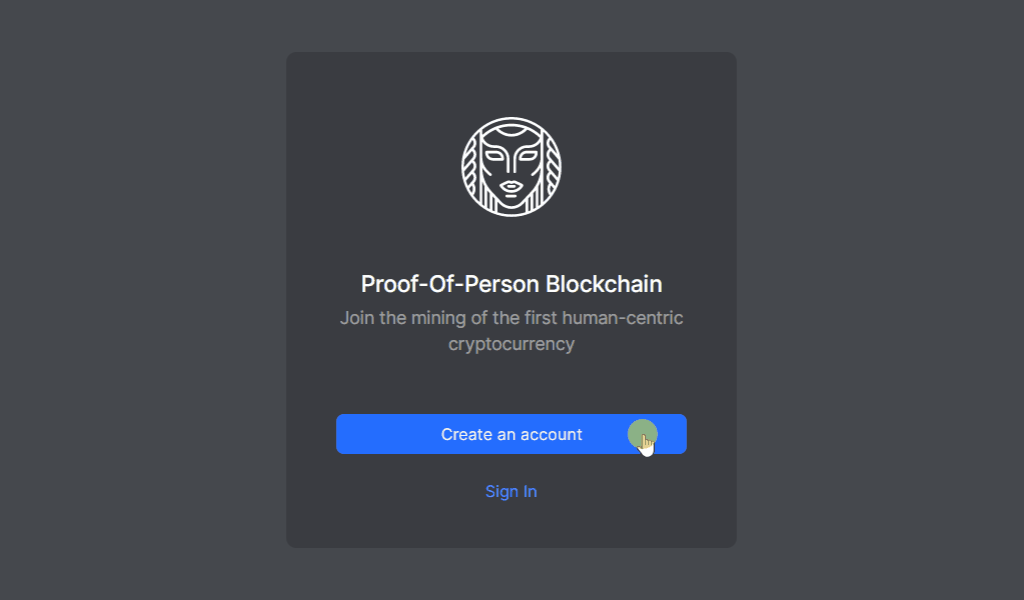This screenshot has width=1024, height=600.
Task: Click the white line-art face logo
Action: click(511, 166)
